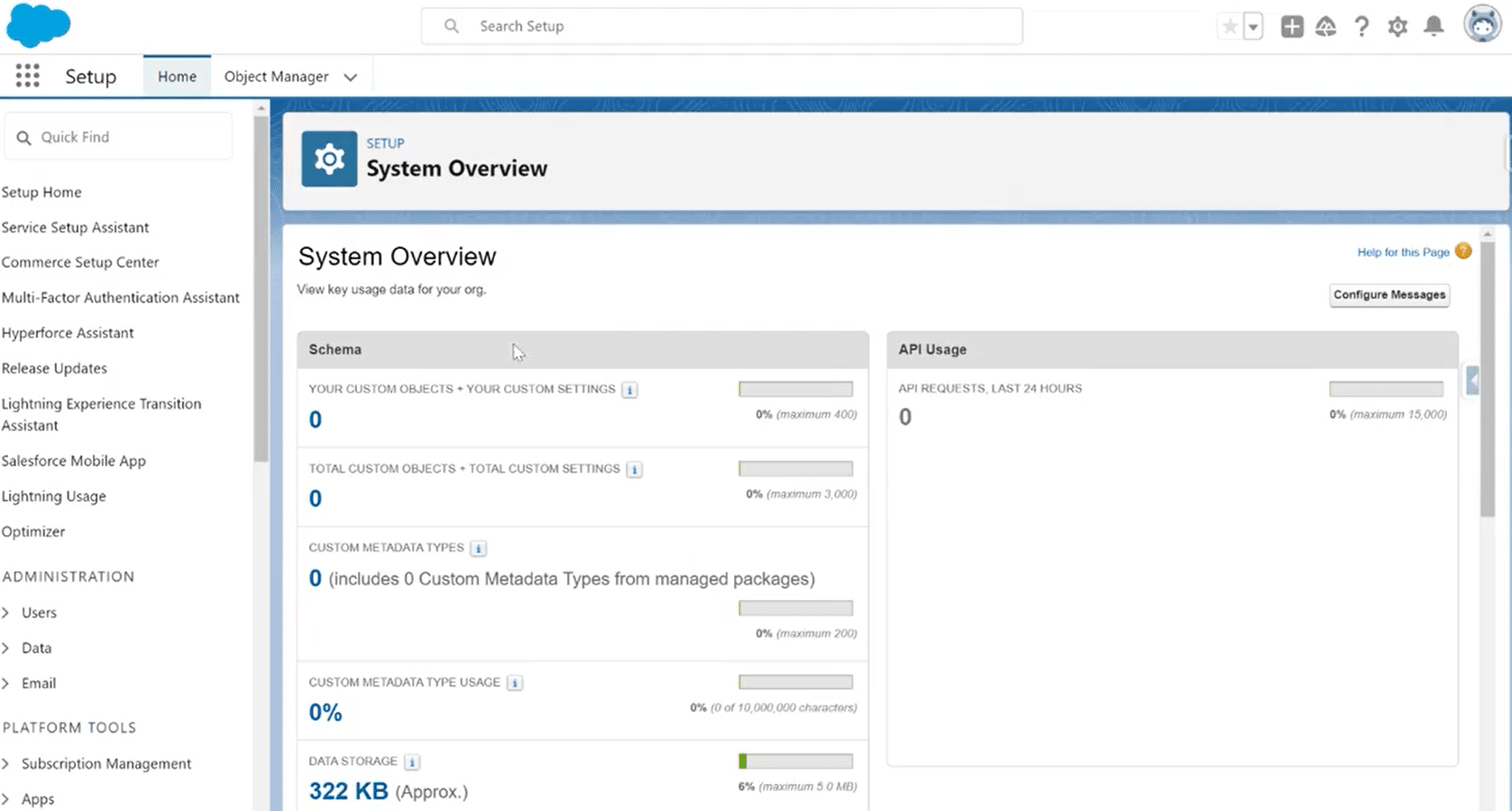Click the Quick Find search icon

(x=24, y=137)
